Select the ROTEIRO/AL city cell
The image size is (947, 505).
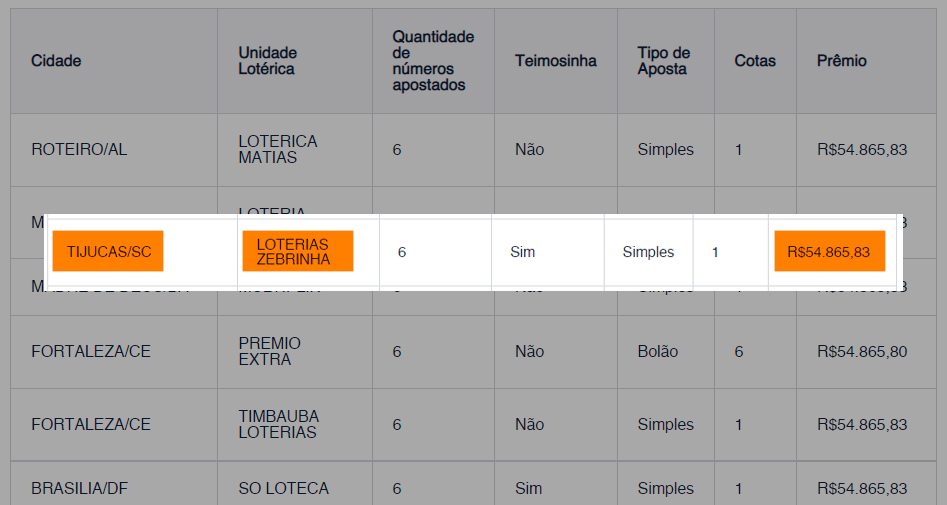coord(79,150)
